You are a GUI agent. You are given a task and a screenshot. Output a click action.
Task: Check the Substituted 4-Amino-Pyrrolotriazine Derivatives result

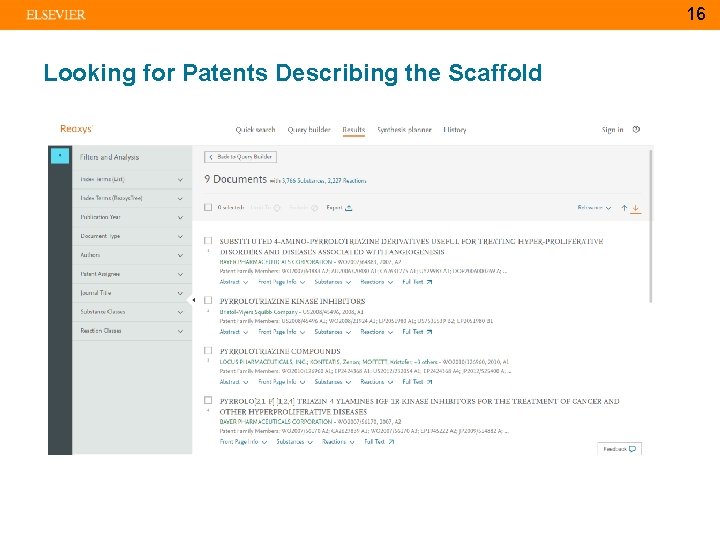[208, 241]
